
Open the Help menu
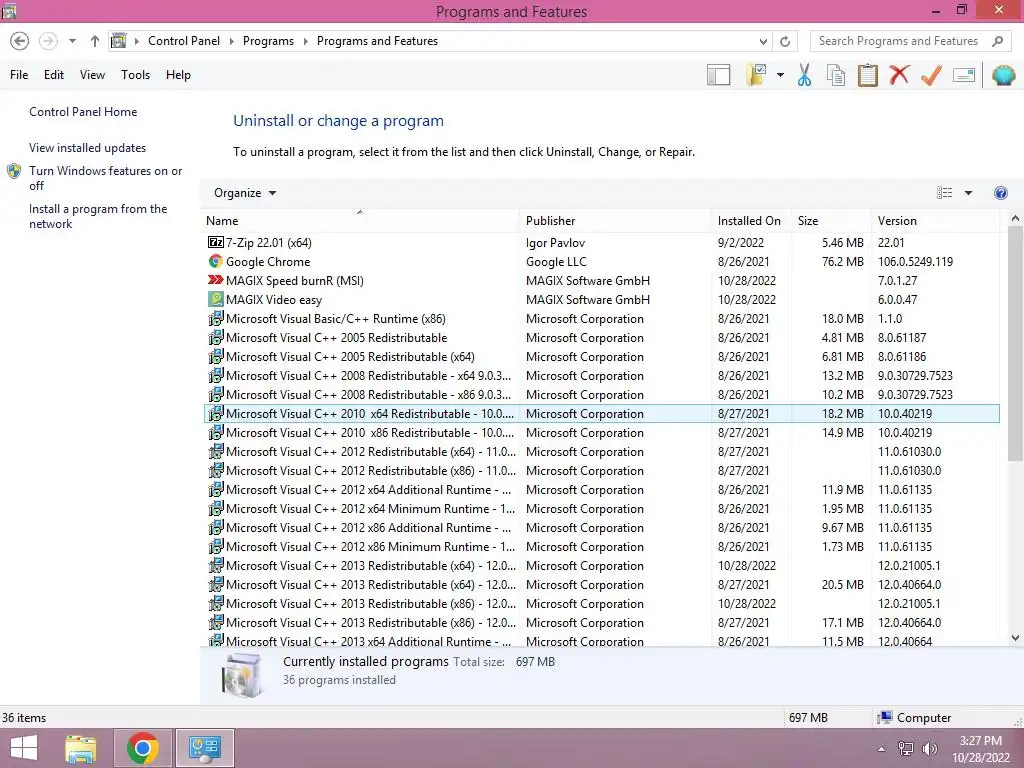coord(178,75)
